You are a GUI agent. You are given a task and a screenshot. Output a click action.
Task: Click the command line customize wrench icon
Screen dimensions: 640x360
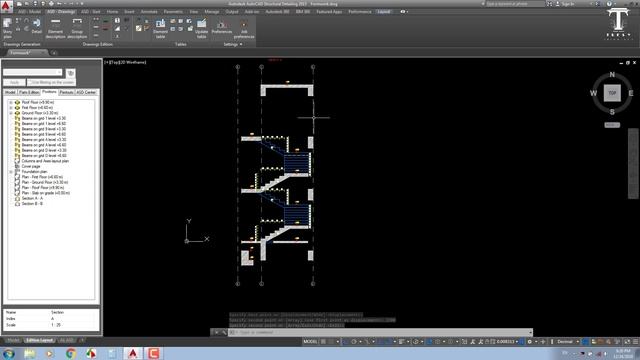(224, 332)
